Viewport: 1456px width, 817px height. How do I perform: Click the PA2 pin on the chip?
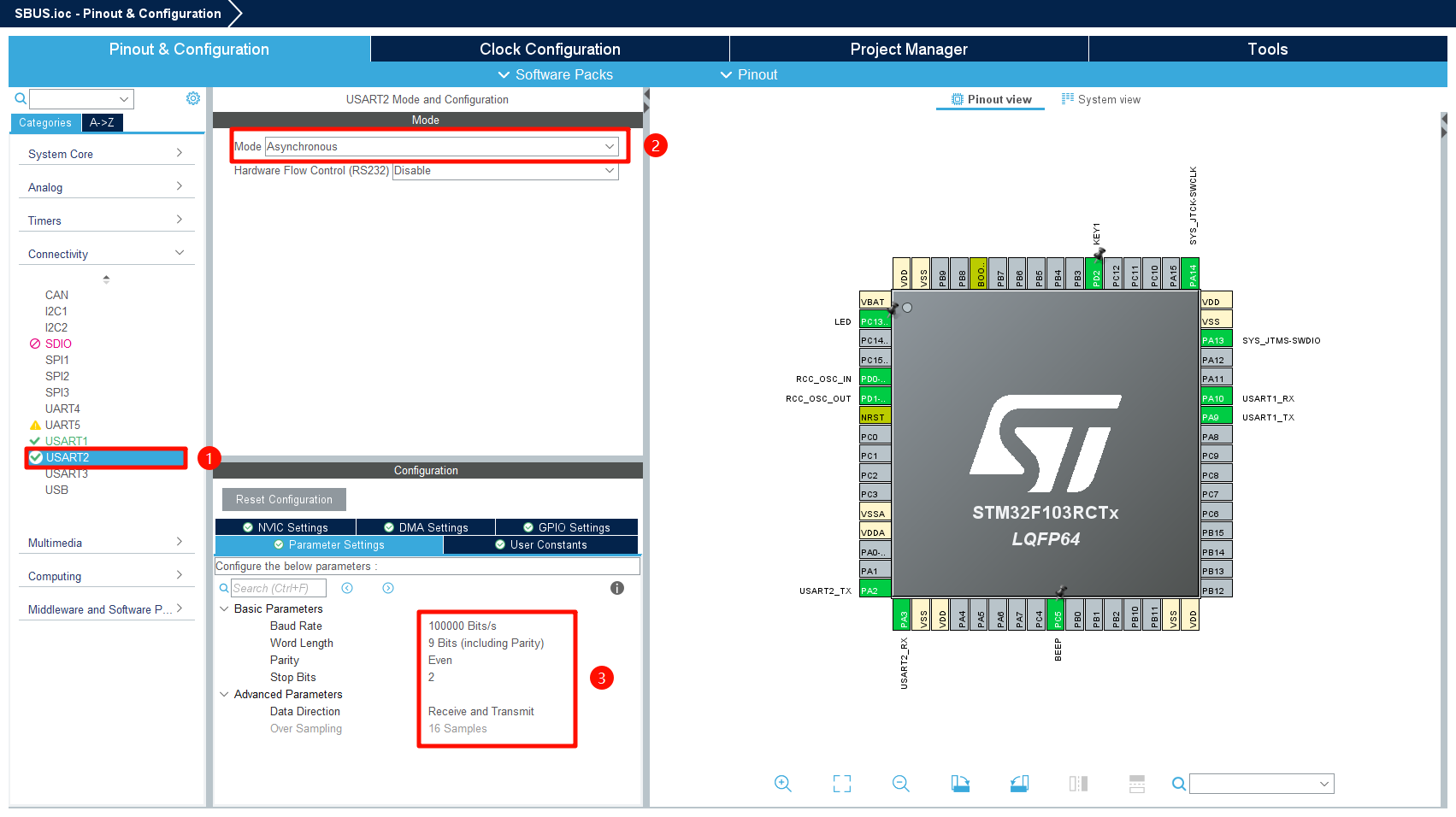(875, 591)
